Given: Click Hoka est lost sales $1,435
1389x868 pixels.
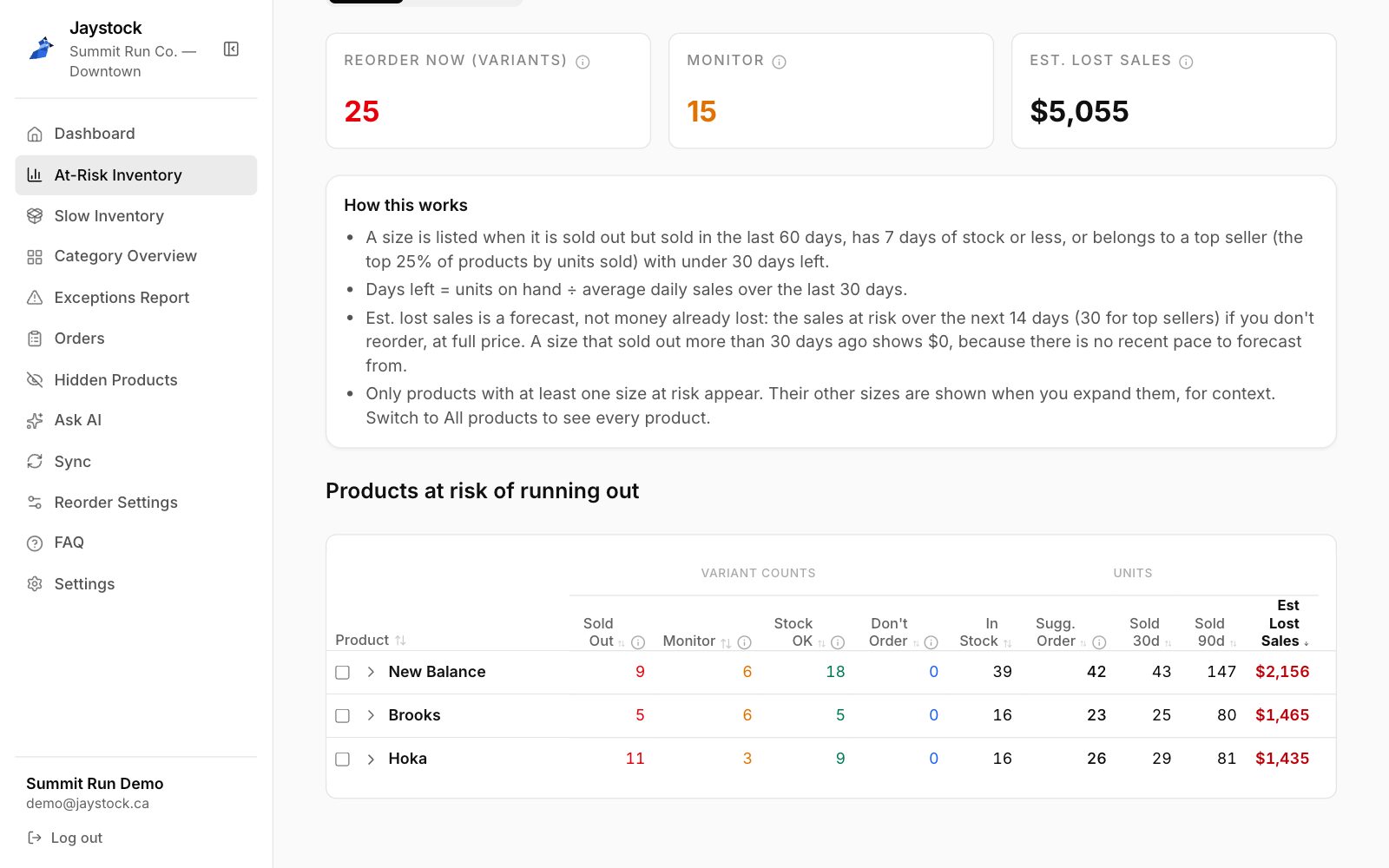Looking at the screenshot, I should [x=1282, y=759].
